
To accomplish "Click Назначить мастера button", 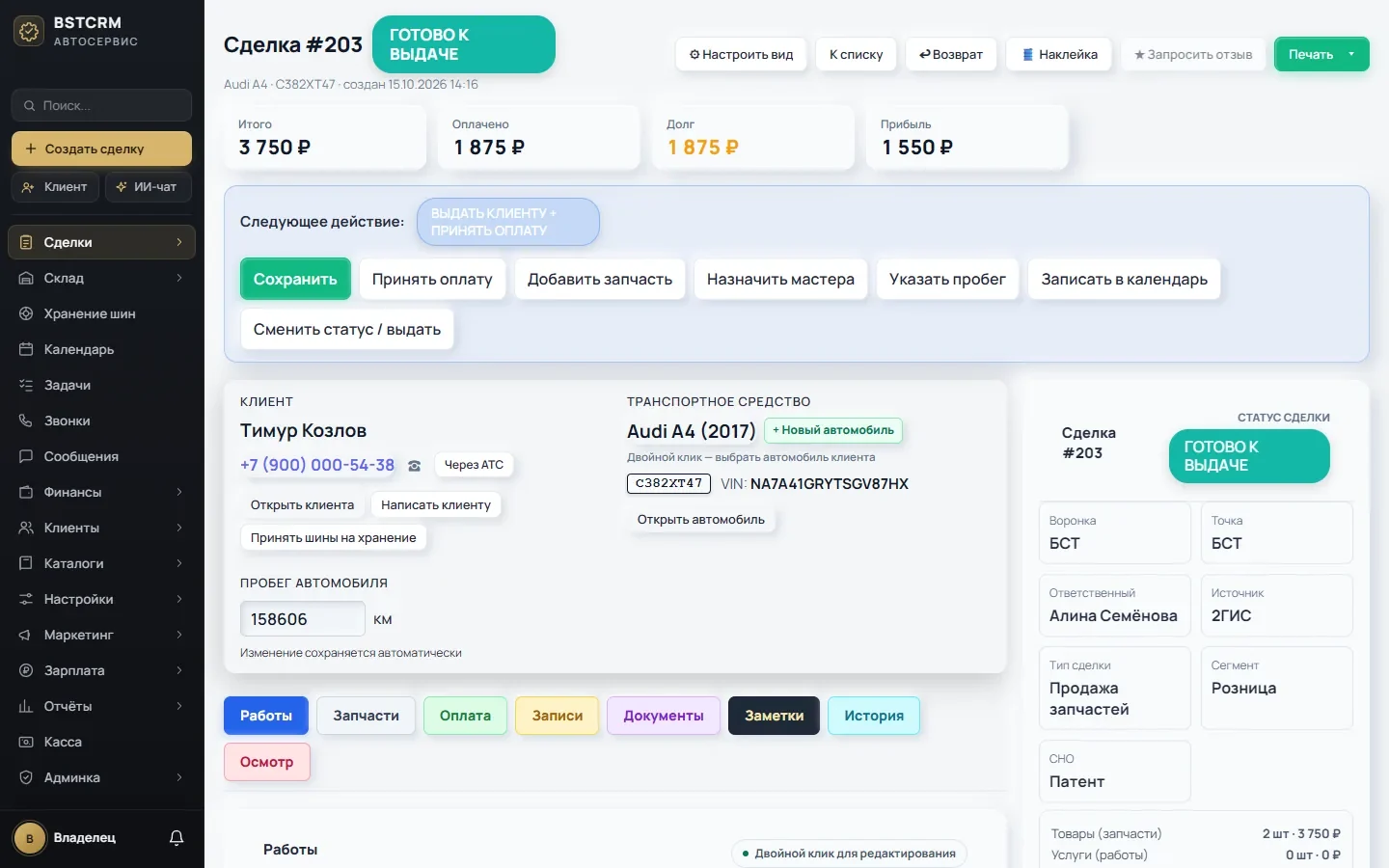I will pos(780,279).
